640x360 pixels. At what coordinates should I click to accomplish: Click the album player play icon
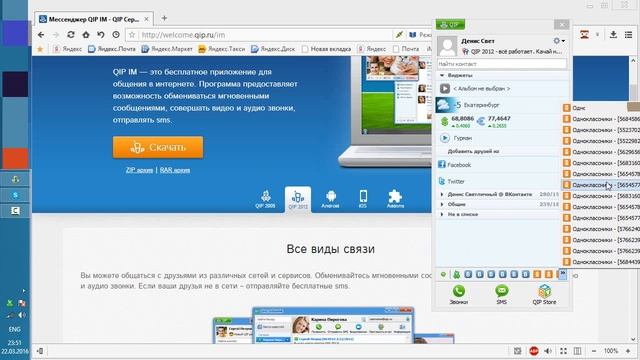tap(444, 89)
